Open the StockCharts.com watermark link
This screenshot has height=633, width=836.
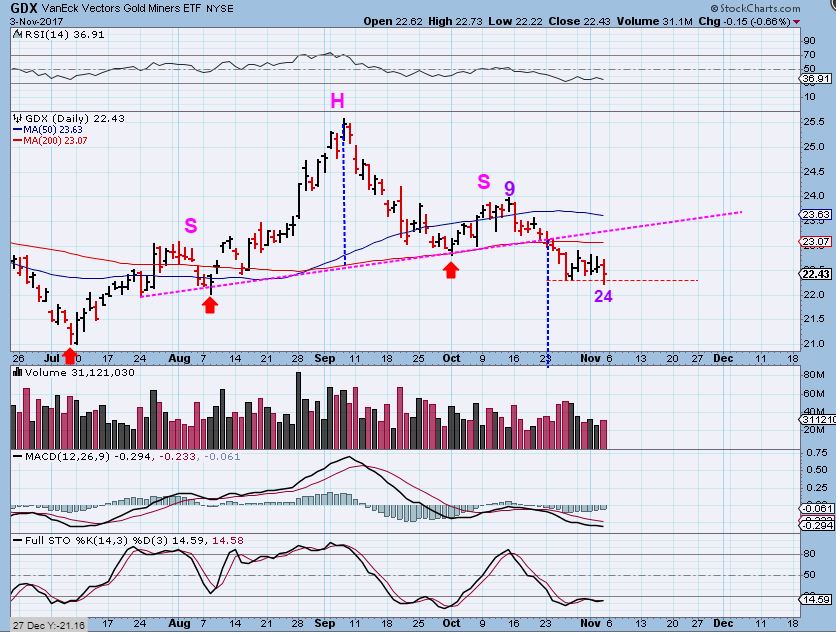coord(755,8)
